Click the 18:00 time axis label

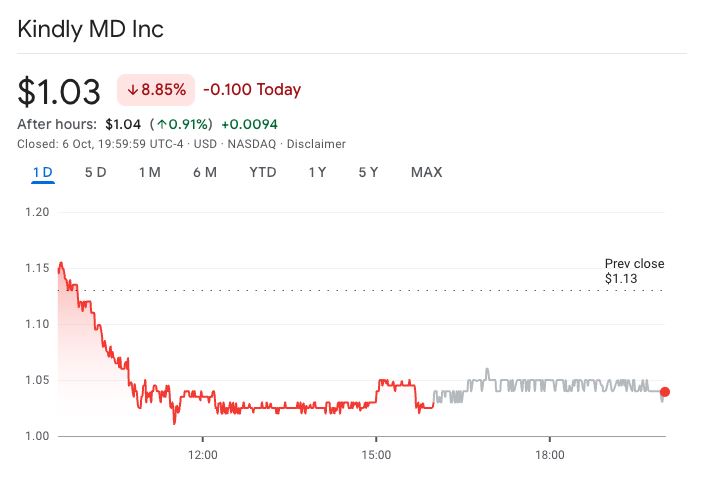pos(549,455)
